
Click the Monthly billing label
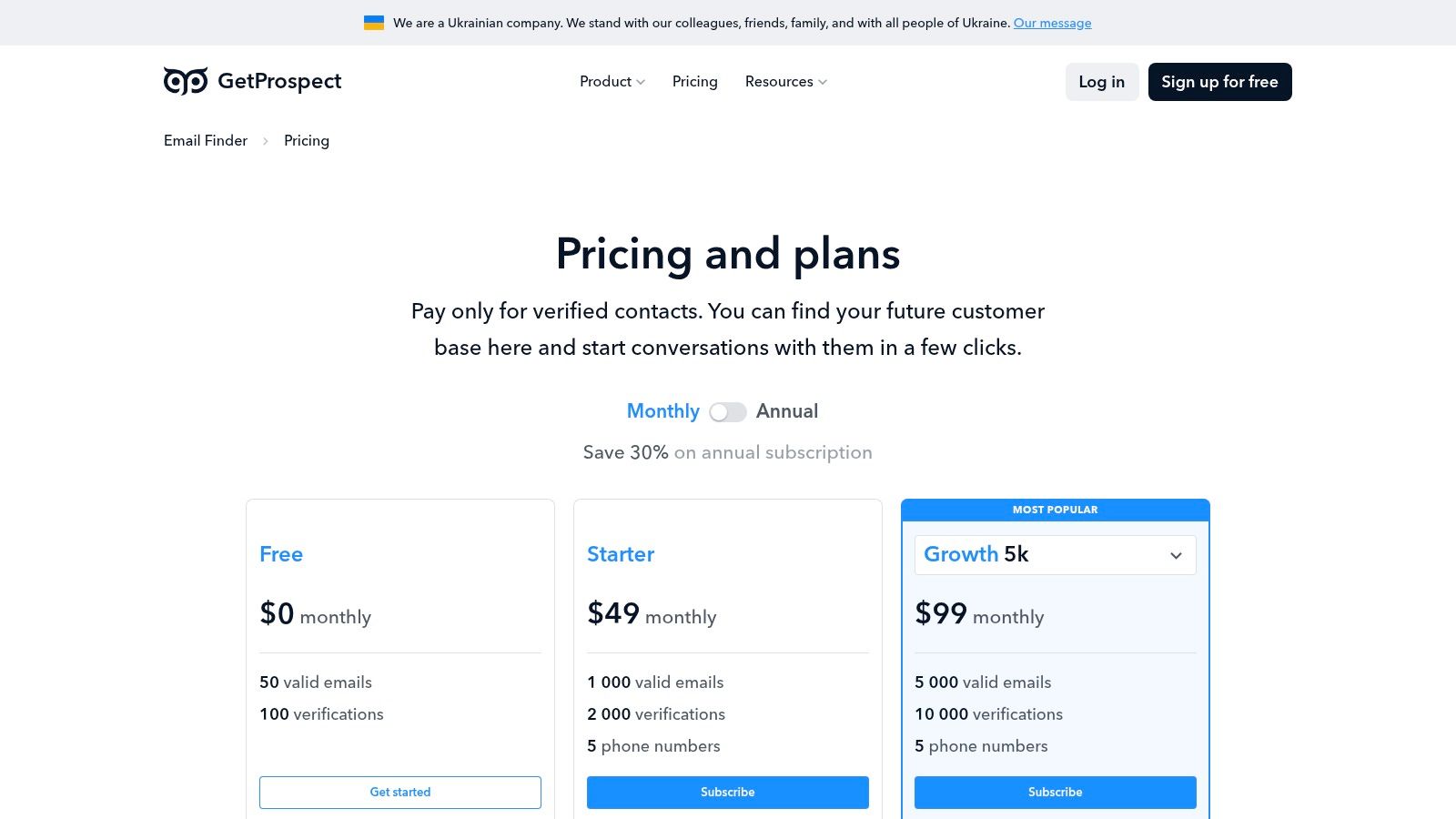click(662, 411)
